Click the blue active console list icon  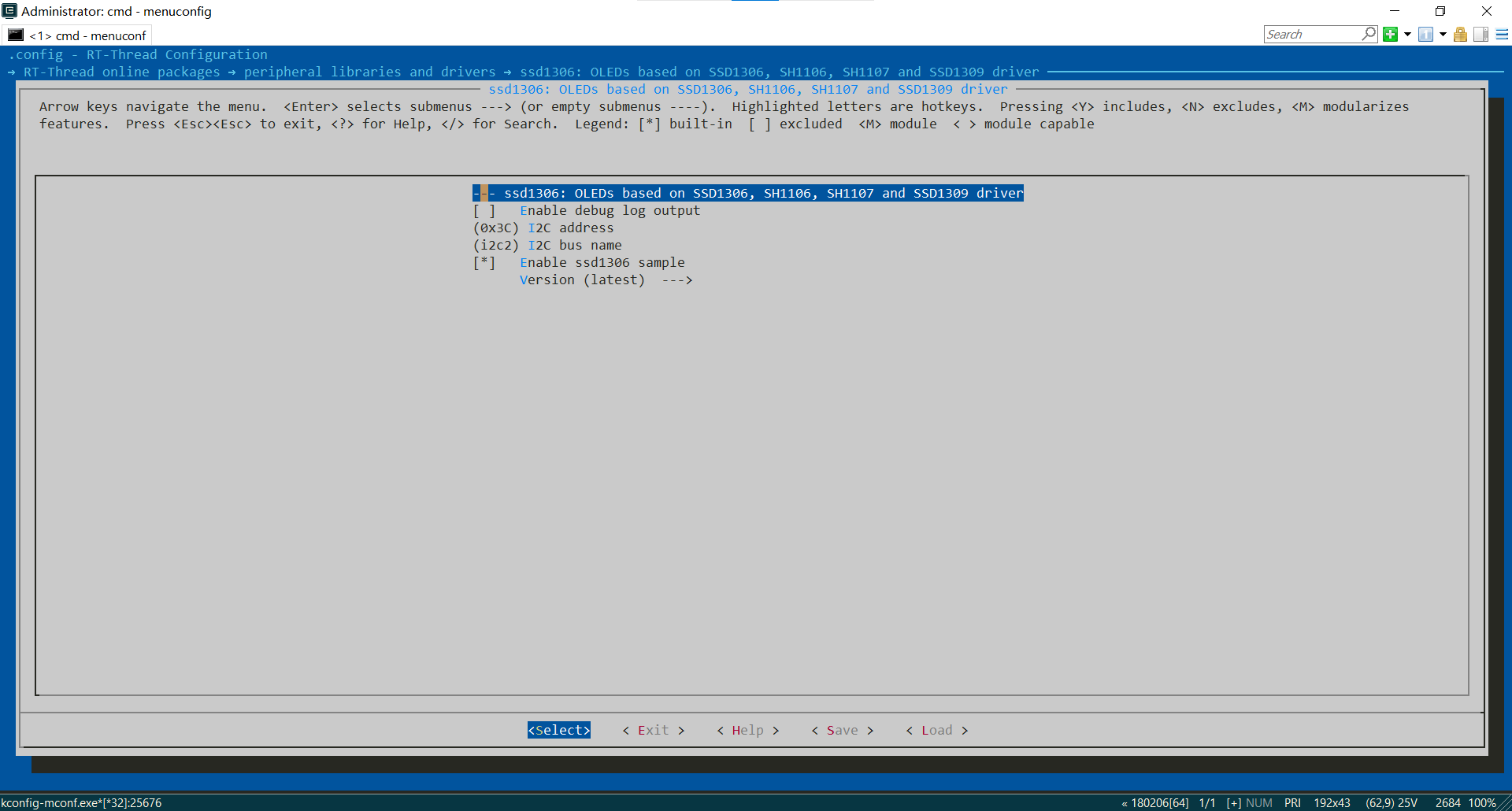[x=1425, y=34]
